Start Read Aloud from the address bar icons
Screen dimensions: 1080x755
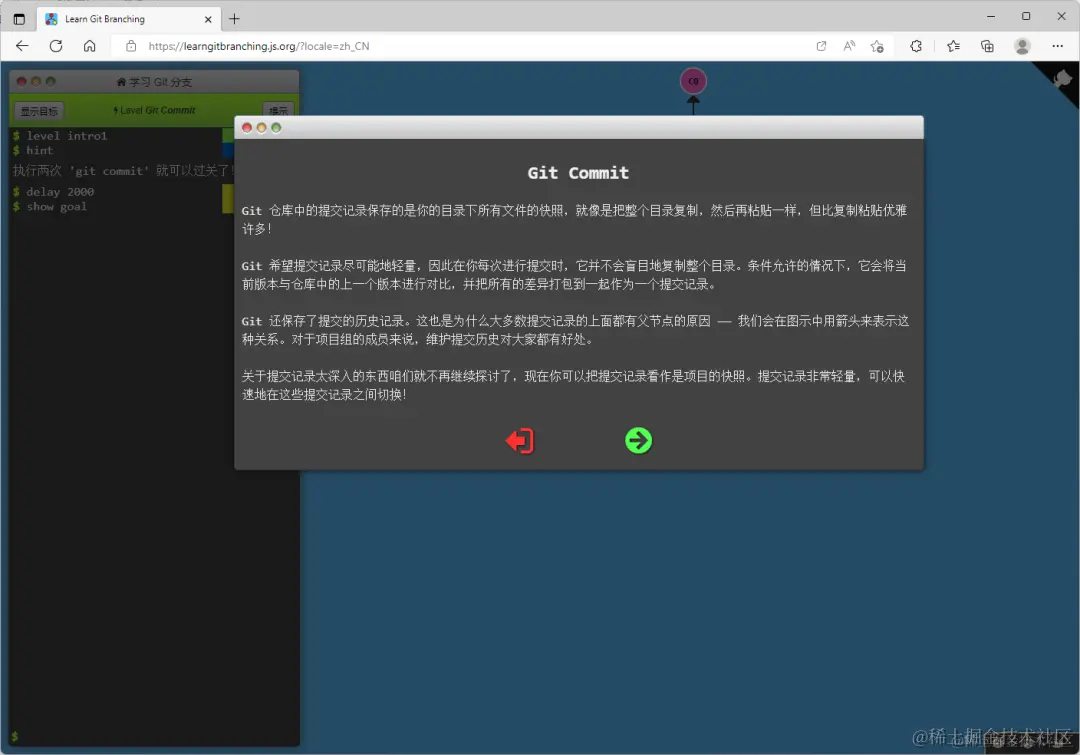coord(849,46)
